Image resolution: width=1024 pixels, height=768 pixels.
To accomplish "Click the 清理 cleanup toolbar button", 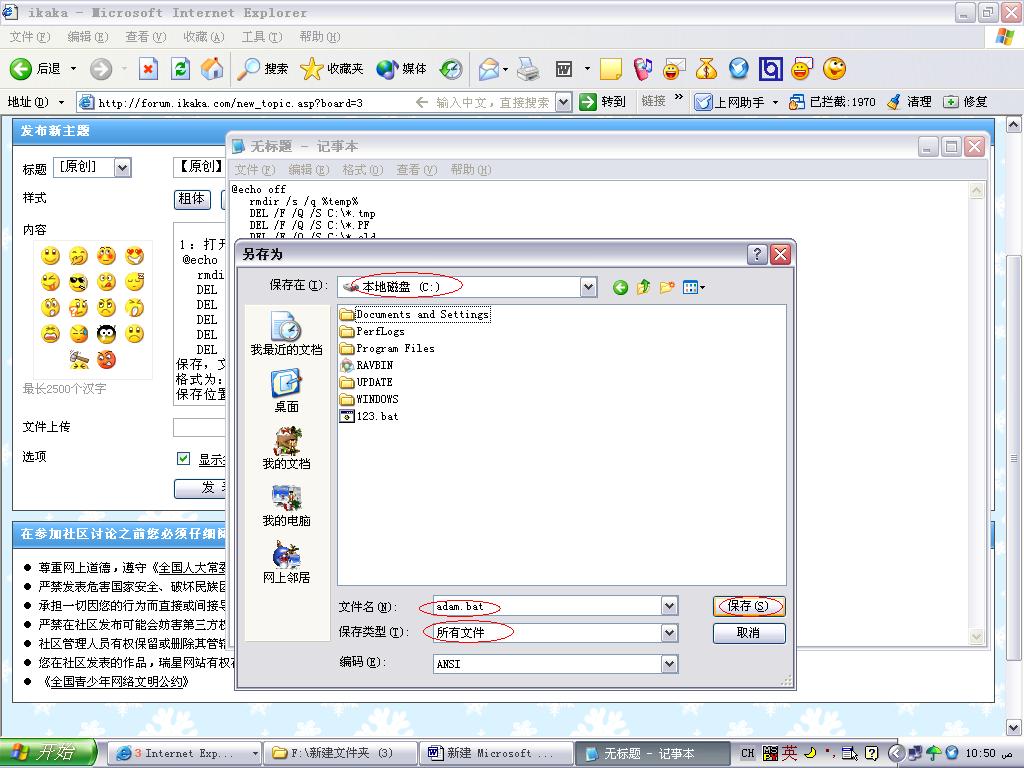I will 909,102.
